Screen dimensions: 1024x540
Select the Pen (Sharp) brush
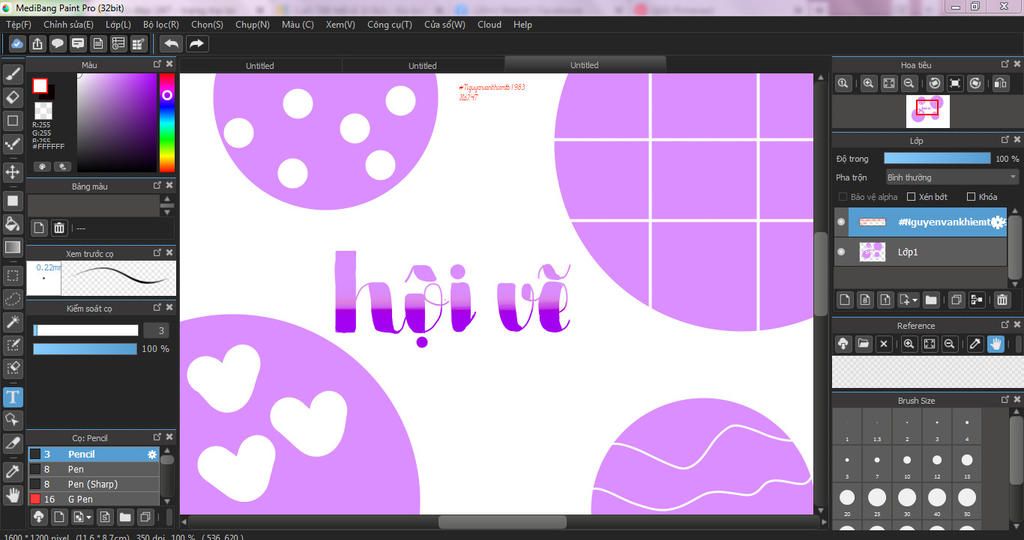click(x=93, y=484)
